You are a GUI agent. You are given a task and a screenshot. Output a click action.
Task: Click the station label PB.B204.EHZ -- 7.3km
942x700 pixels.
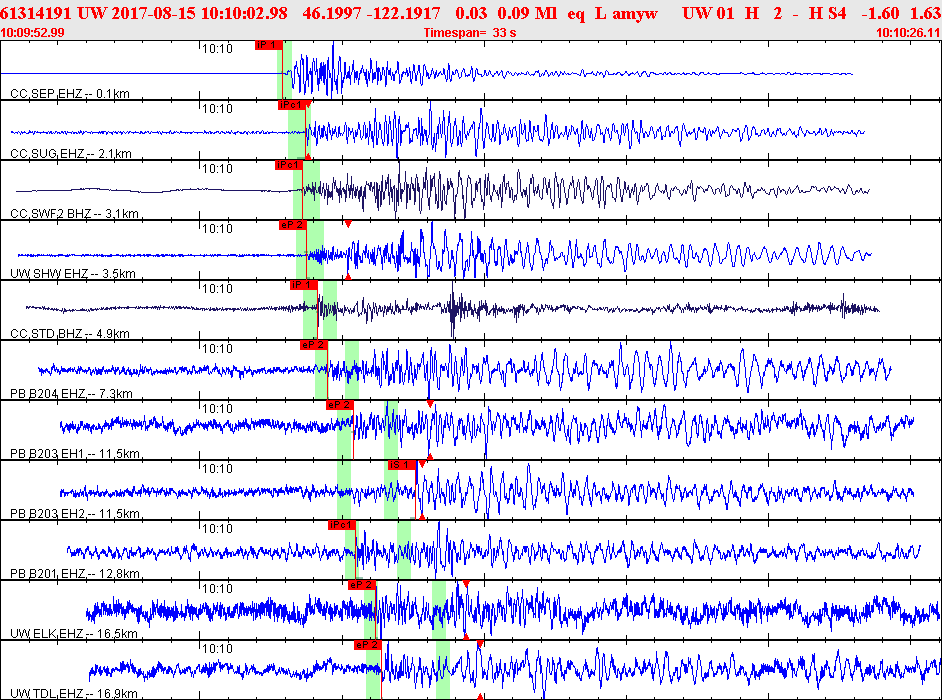pyautogui.click(x=71, y=394)
